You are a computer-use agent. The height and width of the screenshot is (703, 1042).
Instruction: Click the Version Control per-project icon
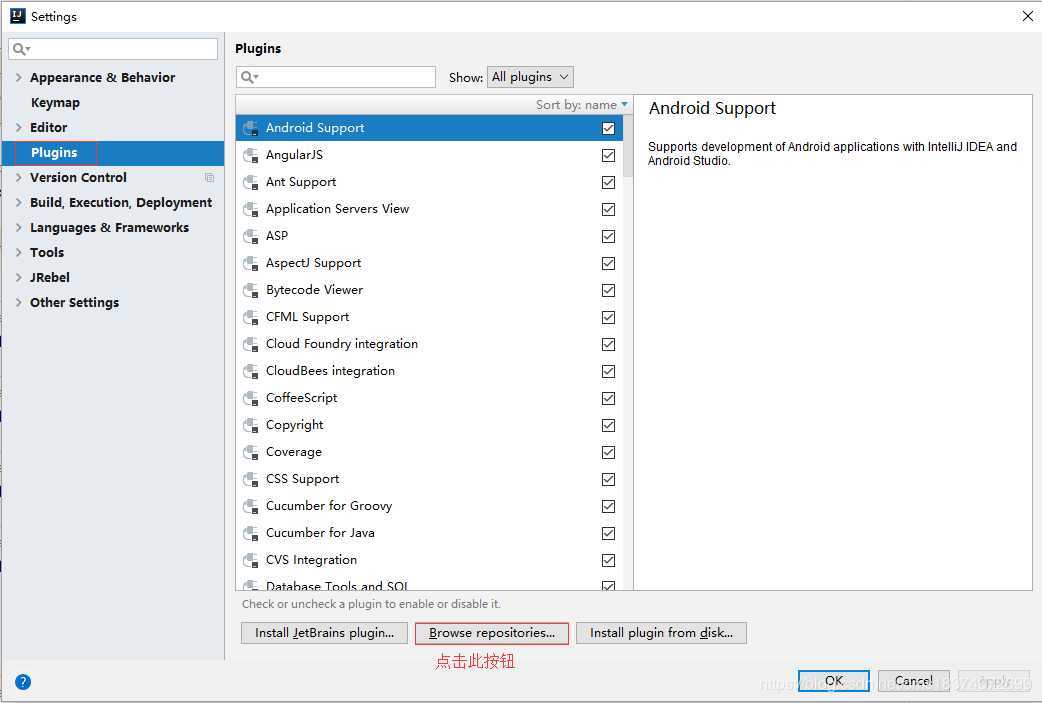[x=209, y=178]
